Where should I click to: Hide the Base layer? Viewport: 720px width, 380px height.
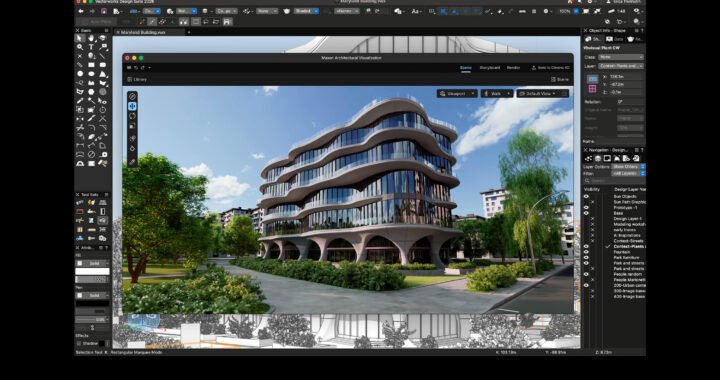pos(586,213)
